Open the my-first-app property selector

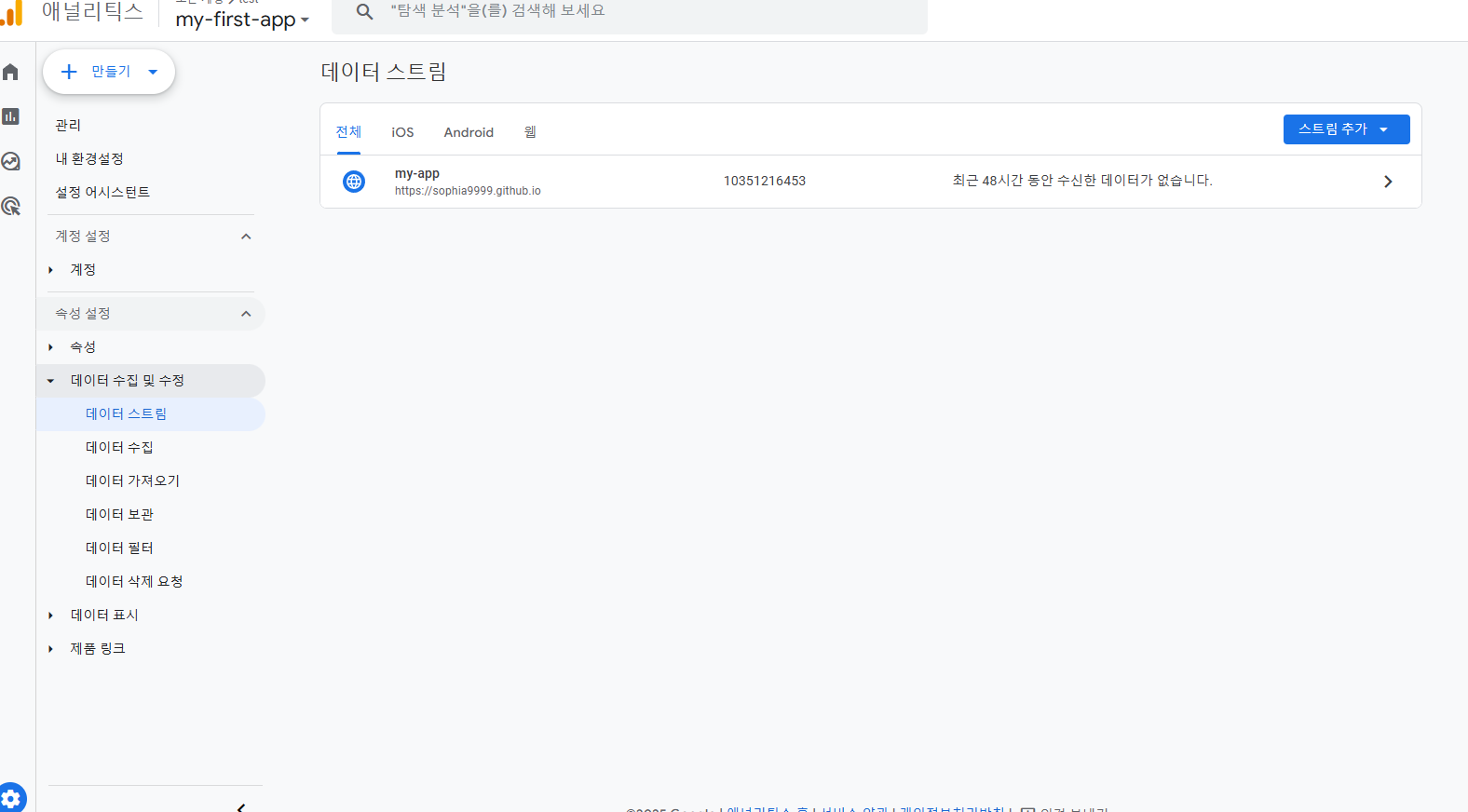tap(242, 20)
